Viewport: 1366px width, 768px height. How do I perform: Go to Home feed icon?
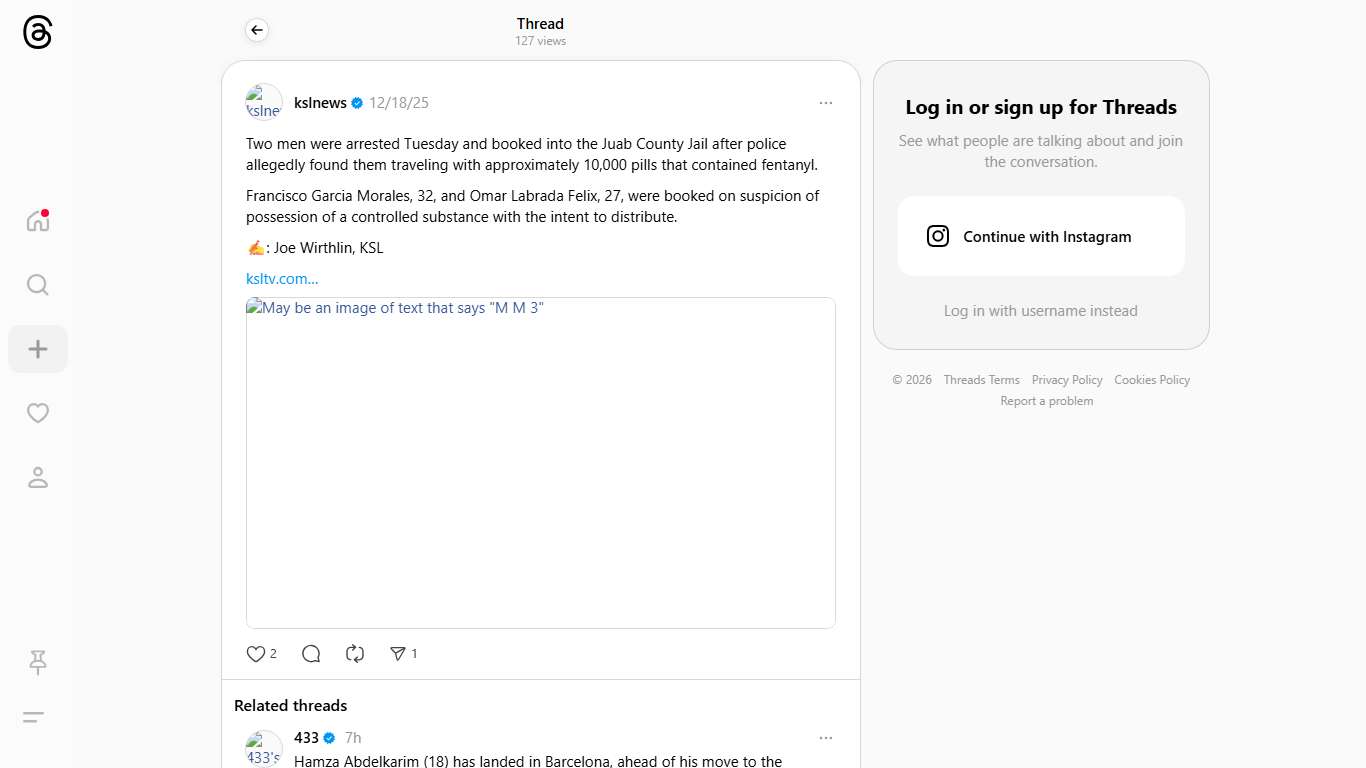[38, 221]
